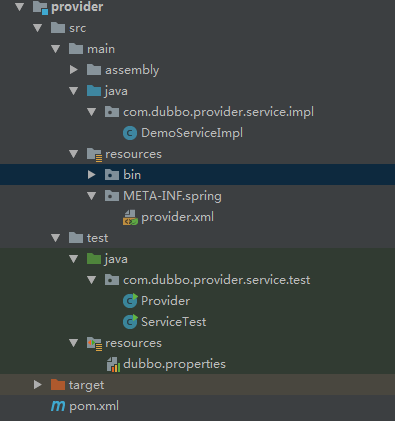
Task: Select the test resources folder label
Action: [133, 343]
